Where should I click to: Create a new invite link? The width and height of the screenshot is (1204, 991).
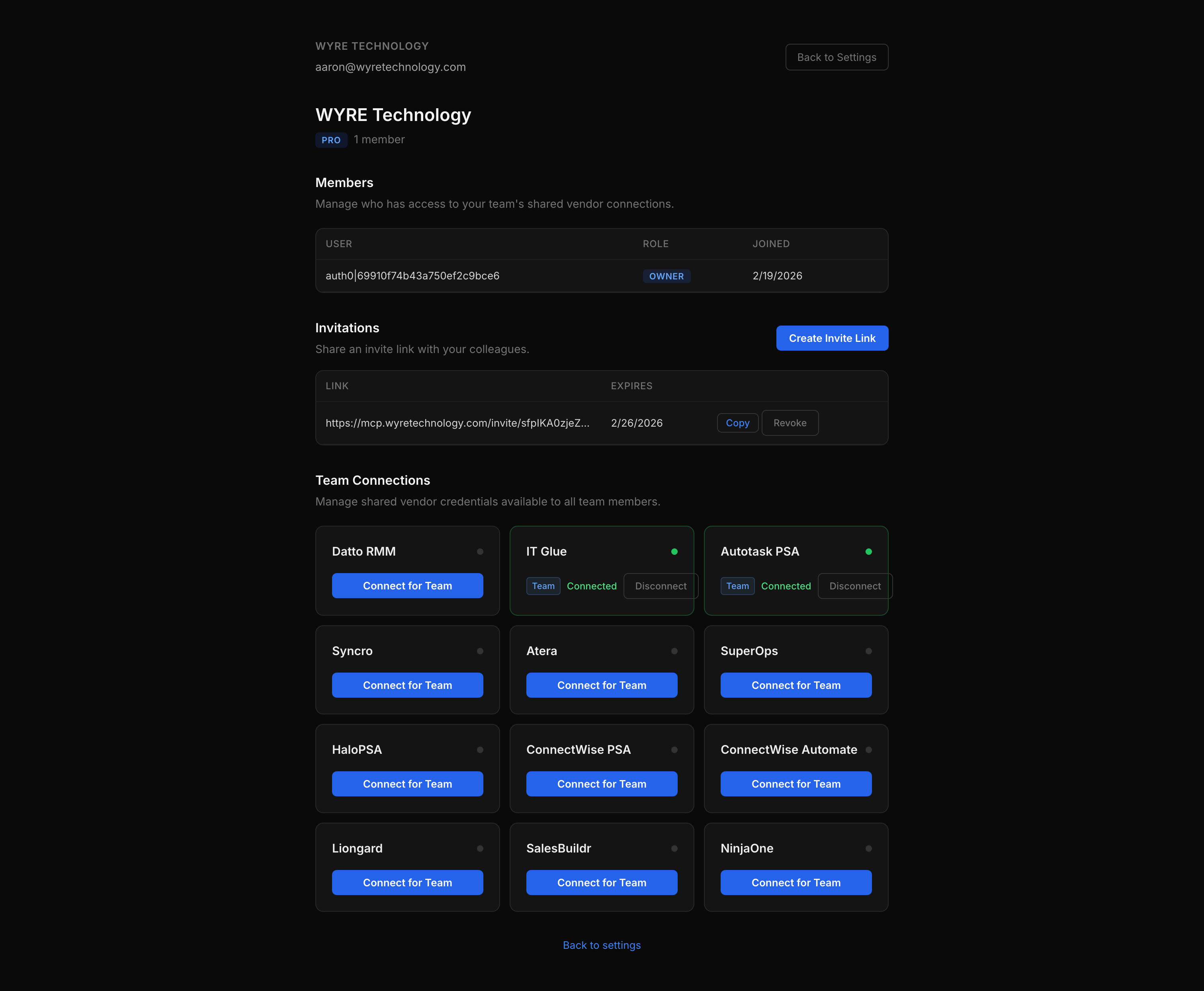[832, 338]
